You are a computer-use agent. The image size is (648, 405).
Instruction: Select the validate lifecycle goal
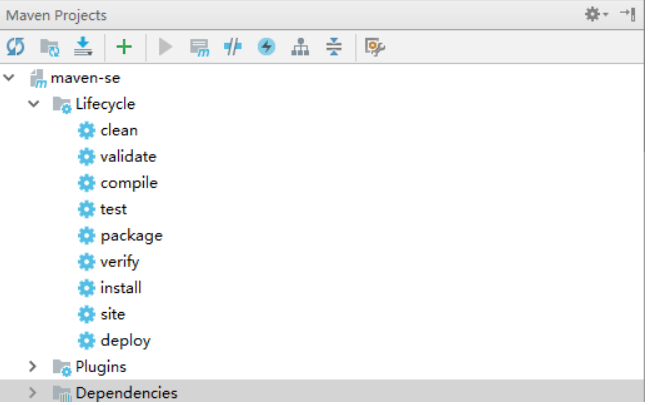(129, 157)
